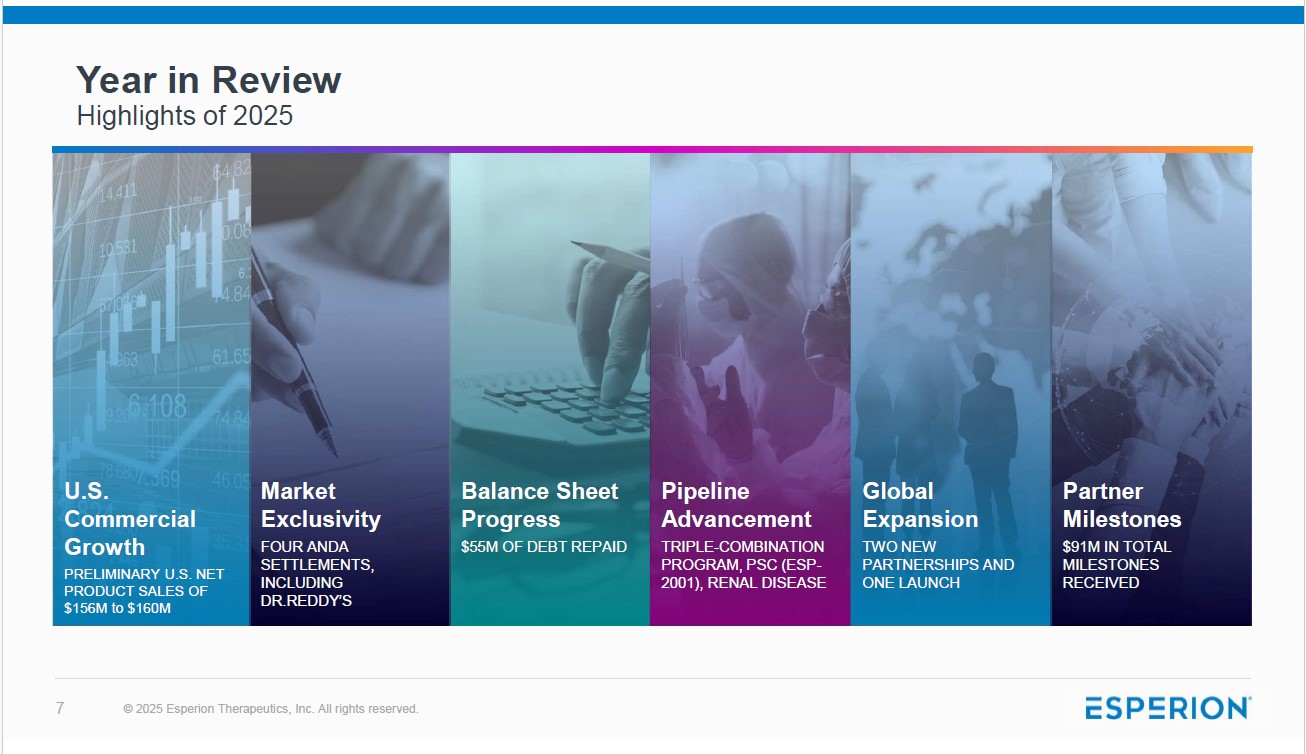This screenshot has width=1306, height=754.
Task: Select the "Year in Review" slide title
Action: [209, 80]
